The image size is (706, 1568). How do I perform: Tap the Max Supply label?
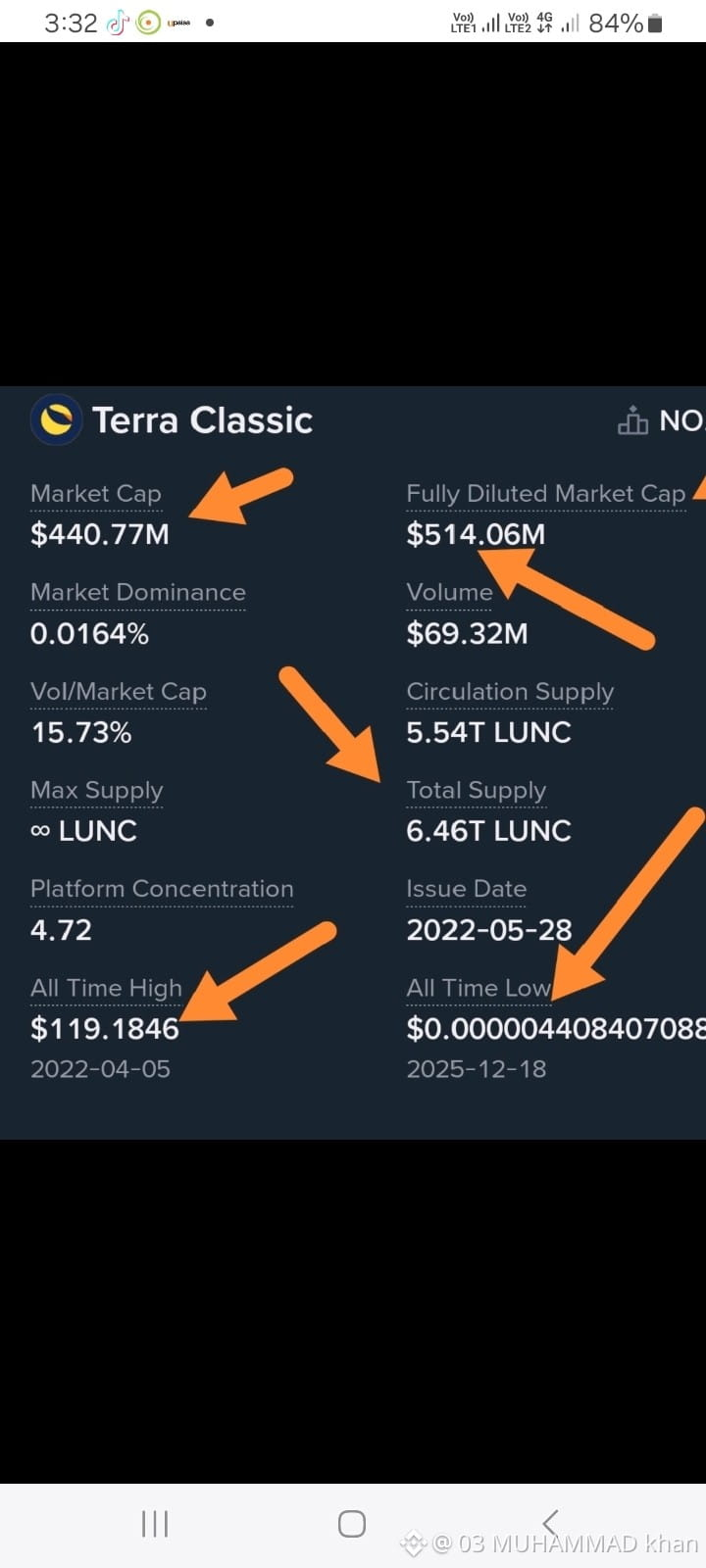pos(97,791)
